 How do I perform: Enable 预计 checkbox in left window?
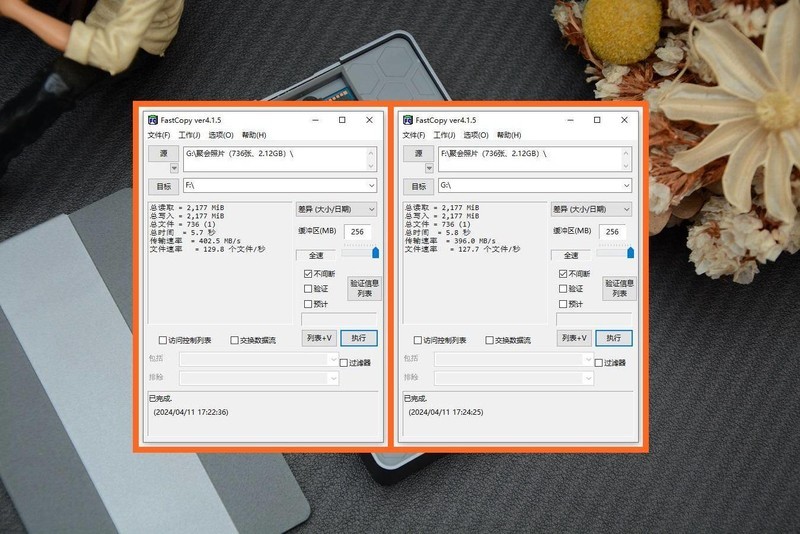pyautogui.click(x=308, y=304)
